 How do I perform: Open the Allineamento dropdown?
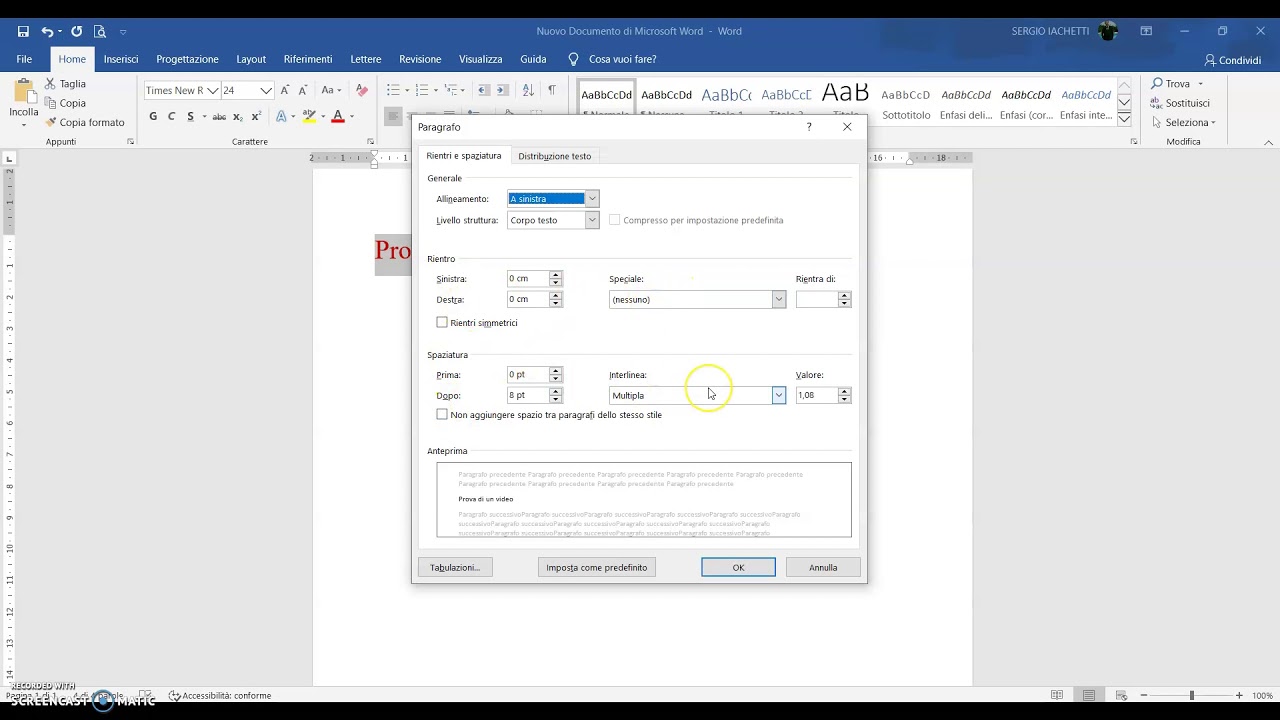(592, 199)
